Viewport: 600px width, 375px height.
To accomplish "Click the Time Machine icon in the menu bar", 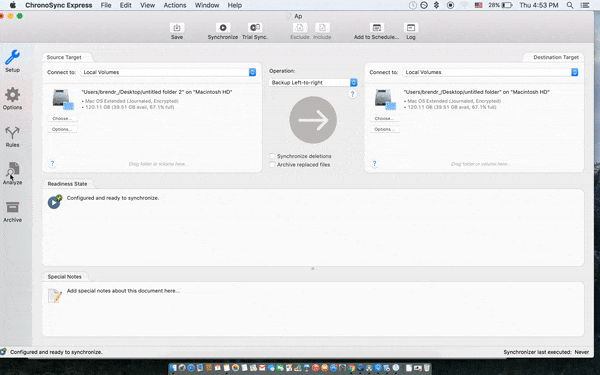I will click(x=412, y=5).
